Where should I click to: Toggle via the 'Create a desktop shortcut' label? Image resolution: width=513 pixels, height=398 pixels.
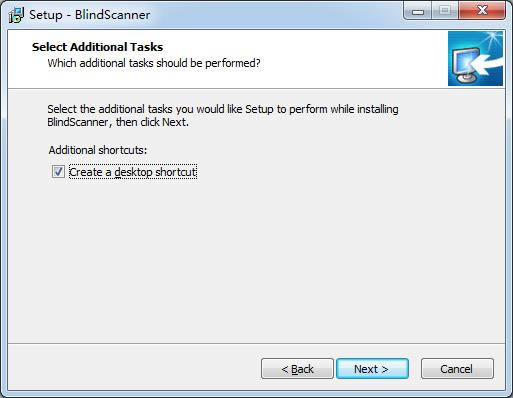[x=133, y=172]
